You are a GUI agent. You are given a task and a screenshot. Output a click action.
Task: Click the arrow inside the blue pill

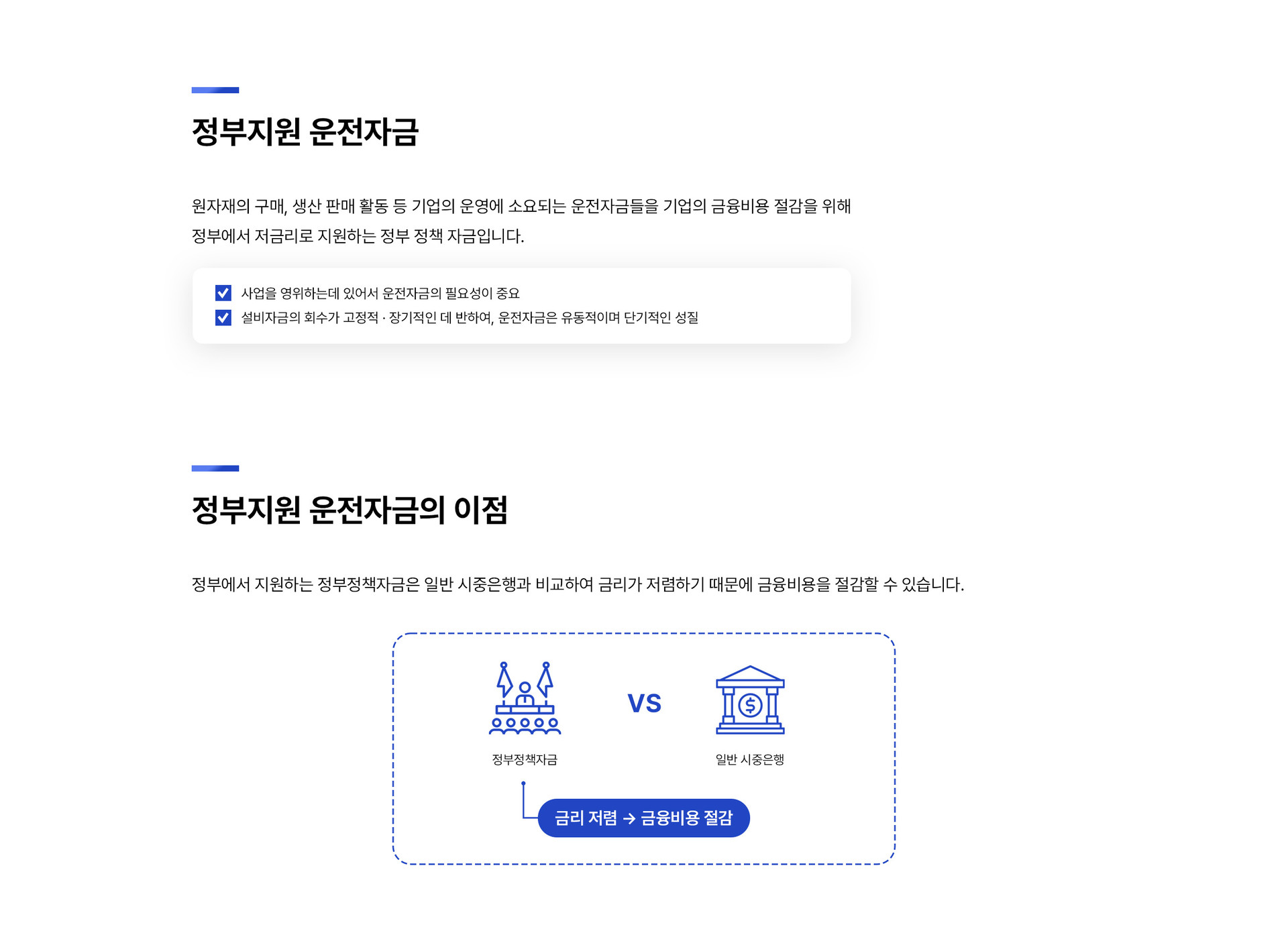click(629, 818)
